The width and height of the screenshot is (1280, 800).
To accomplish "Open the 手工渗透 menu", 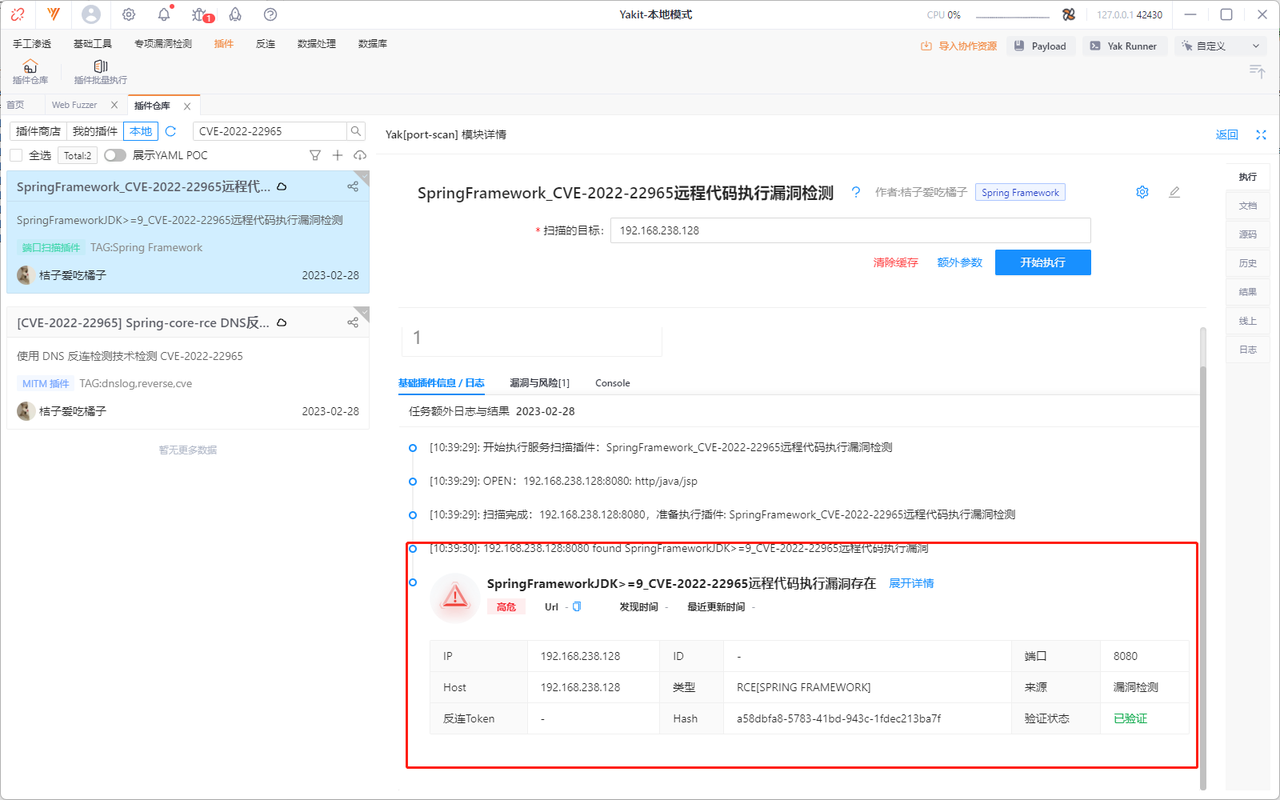I will tap(32, 44).
